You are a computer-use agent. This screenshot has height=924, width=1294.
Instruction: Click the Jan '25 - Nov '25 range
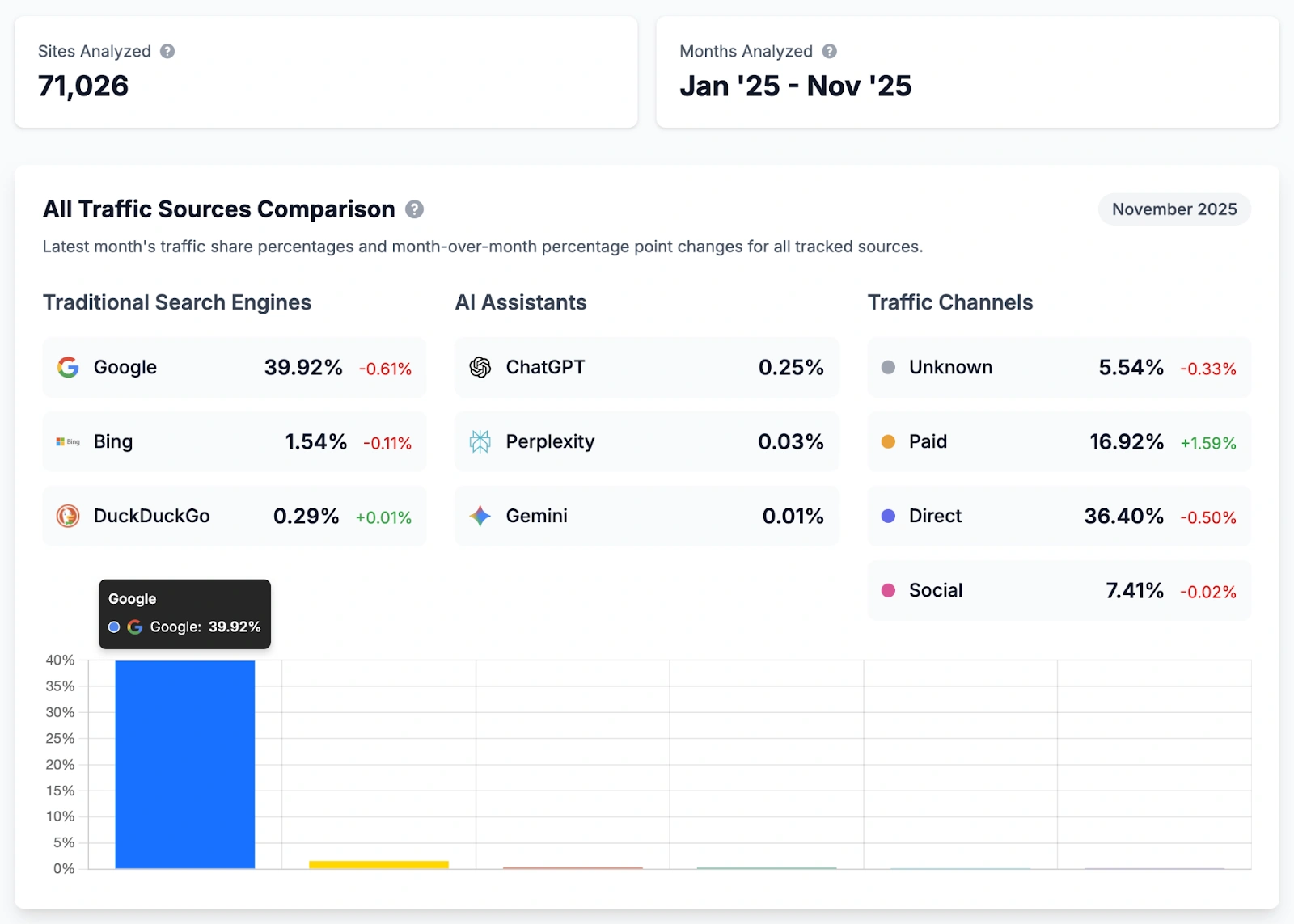795,86
